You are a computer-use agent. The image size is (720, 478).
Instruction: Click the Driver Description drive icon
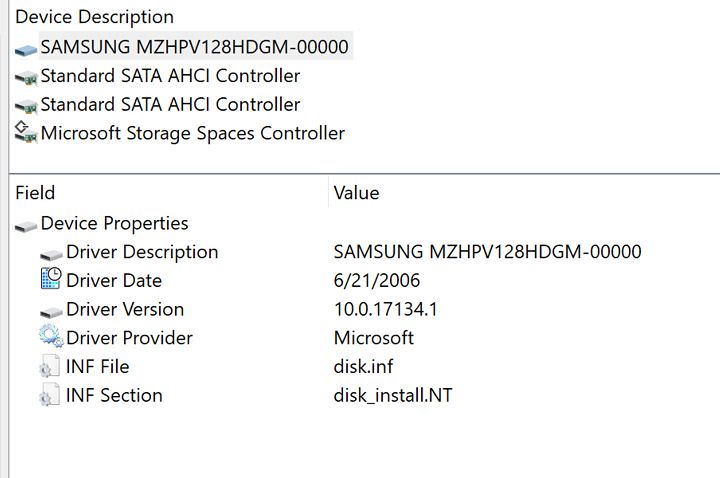(51, 253)
